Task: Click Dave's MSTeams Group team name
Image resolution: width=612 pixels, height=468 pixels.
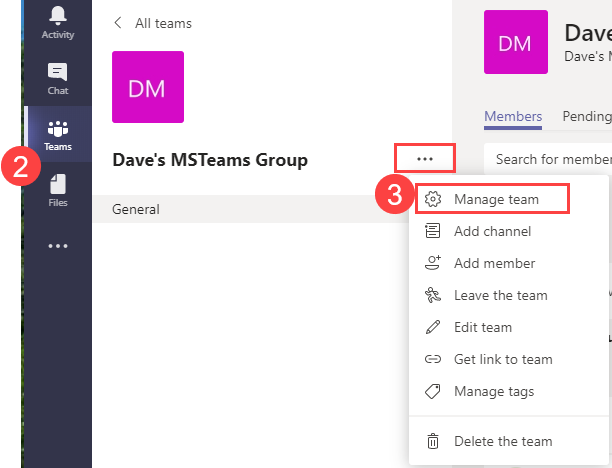Action: click(210, 160)
